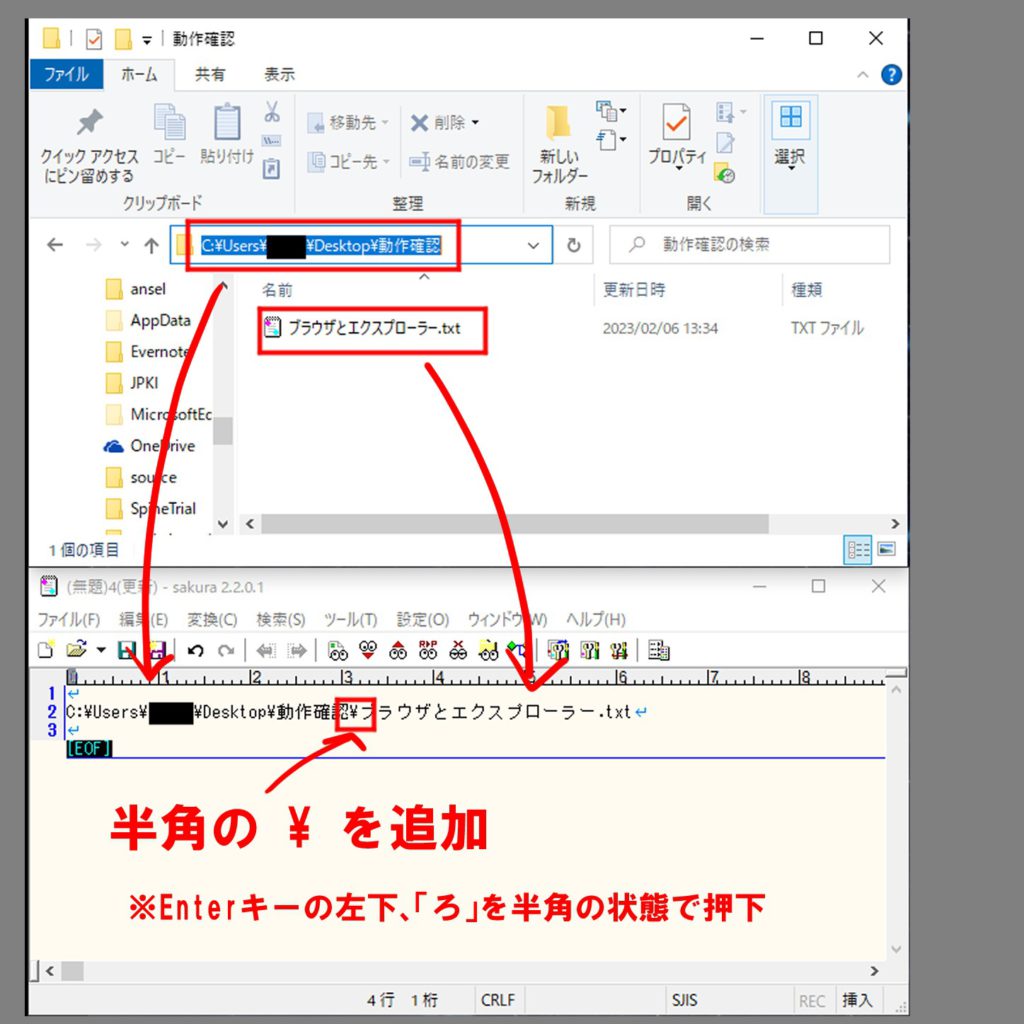The height and width of the screenshot is (1024, 1024).
Task: Open sakura's 設定(O) menu
Action: tap(423, 619)
